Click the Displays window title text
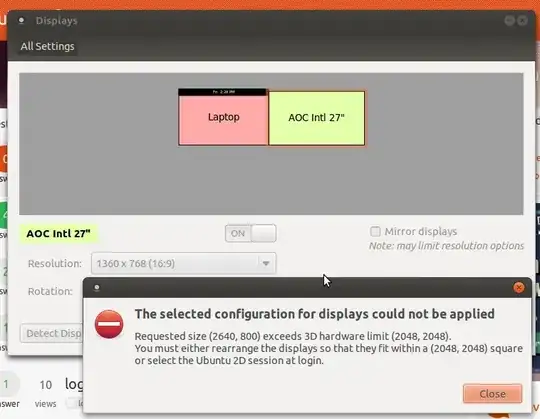This screenshot has width=540, height=419. pos(56,21)
